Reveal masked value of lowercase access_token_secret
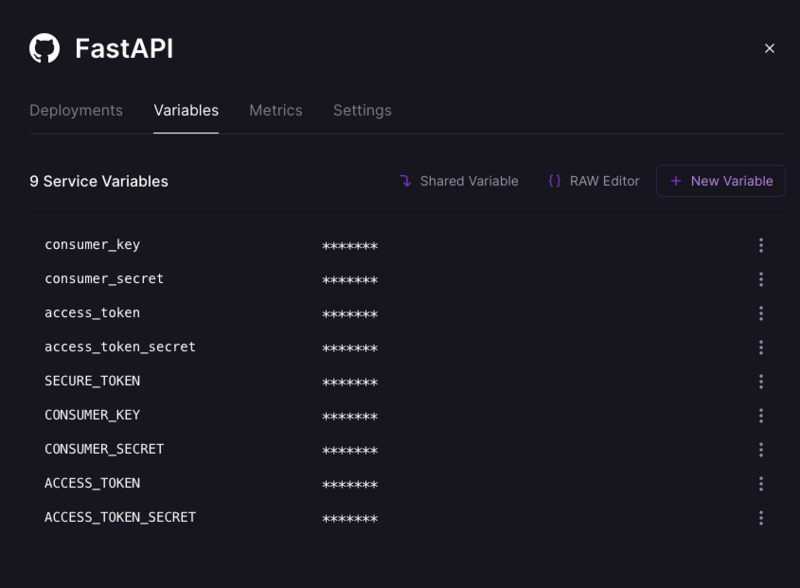 [350, 349]
